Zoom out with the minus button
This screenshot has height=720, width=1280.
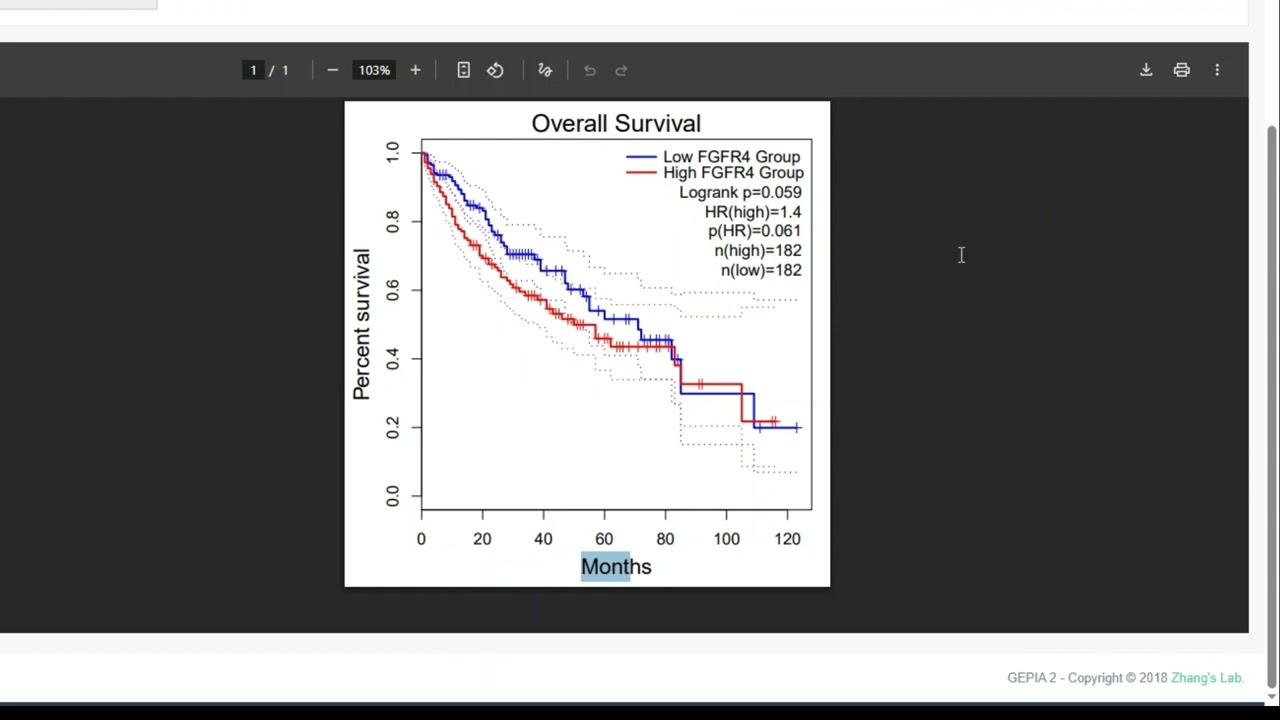coord(332,70)
